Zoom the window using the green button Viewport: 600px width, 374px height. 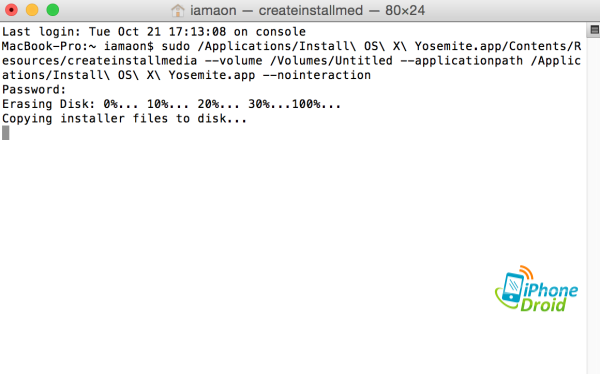click(53, 10)
